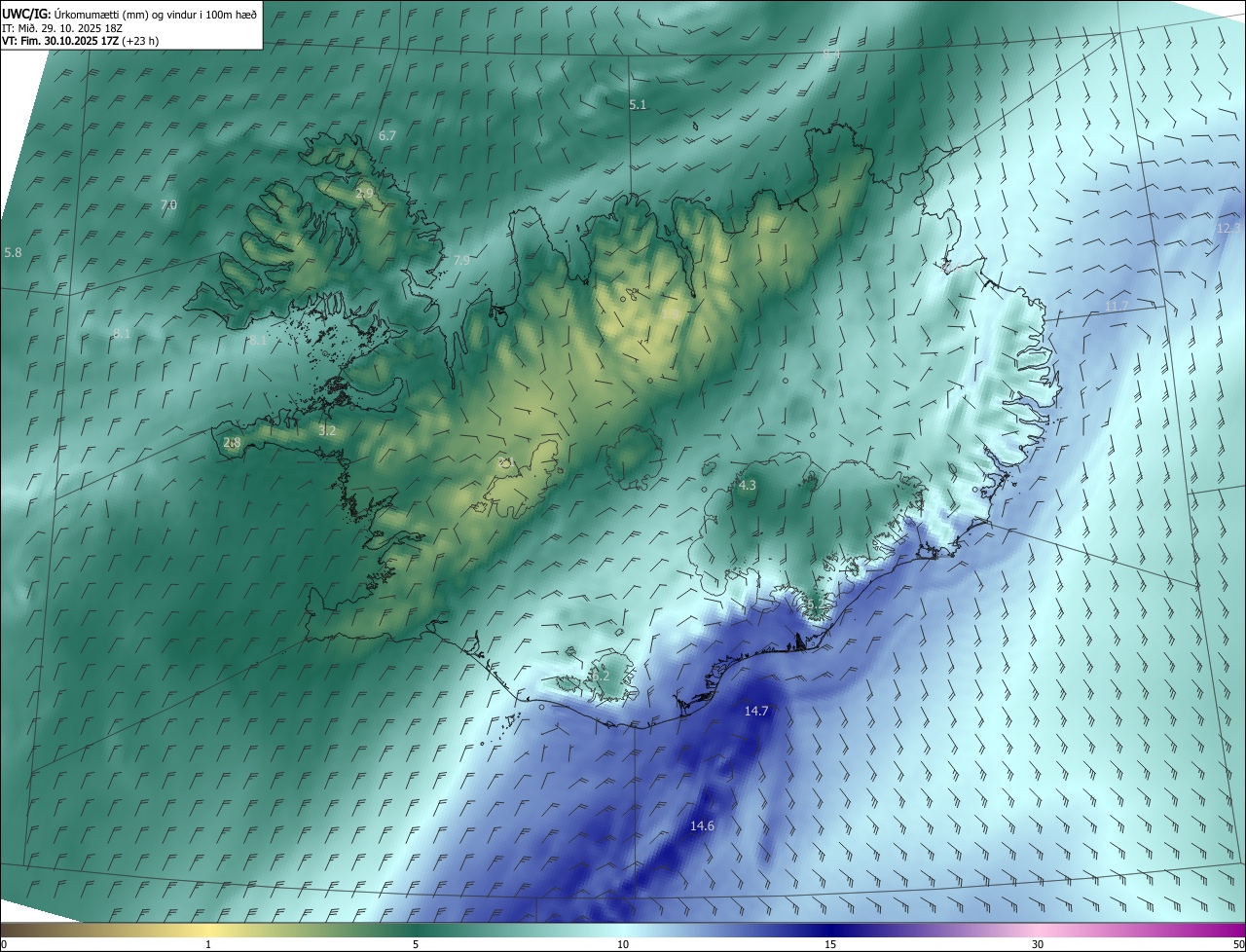Click the 0 tick on color scale
1246x952 pixels.
pyautogui.click(x=4, y=944)
